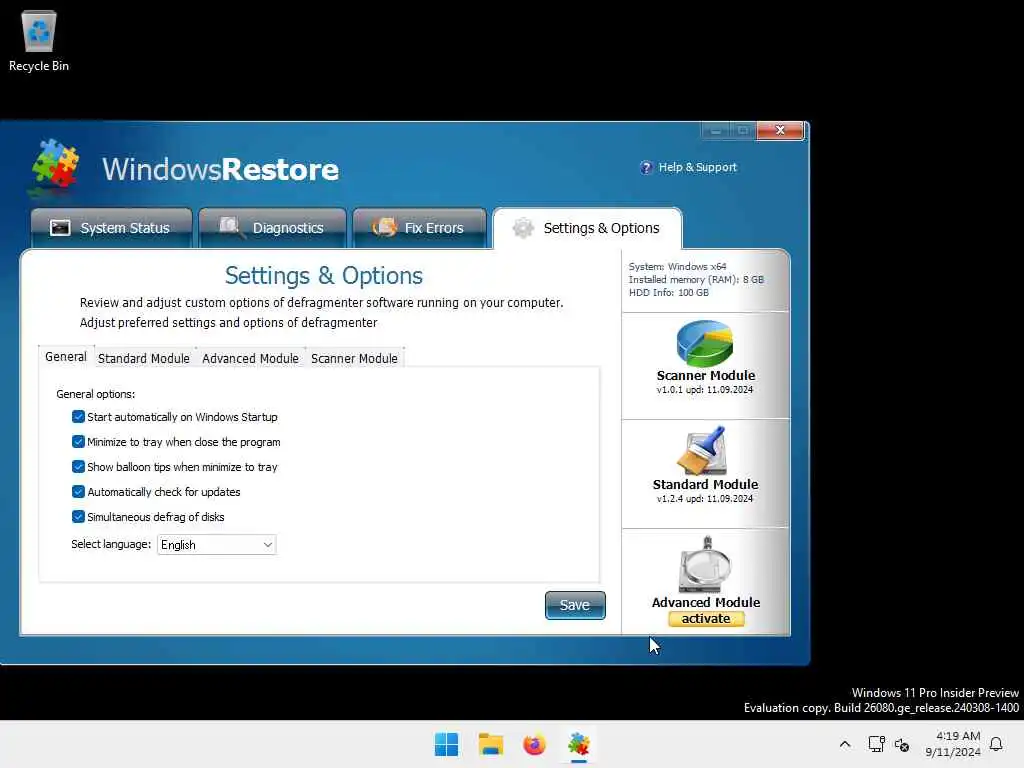
Task: Click the Installed memory (RAM): 8 GB text
Action: pos(696,280)
